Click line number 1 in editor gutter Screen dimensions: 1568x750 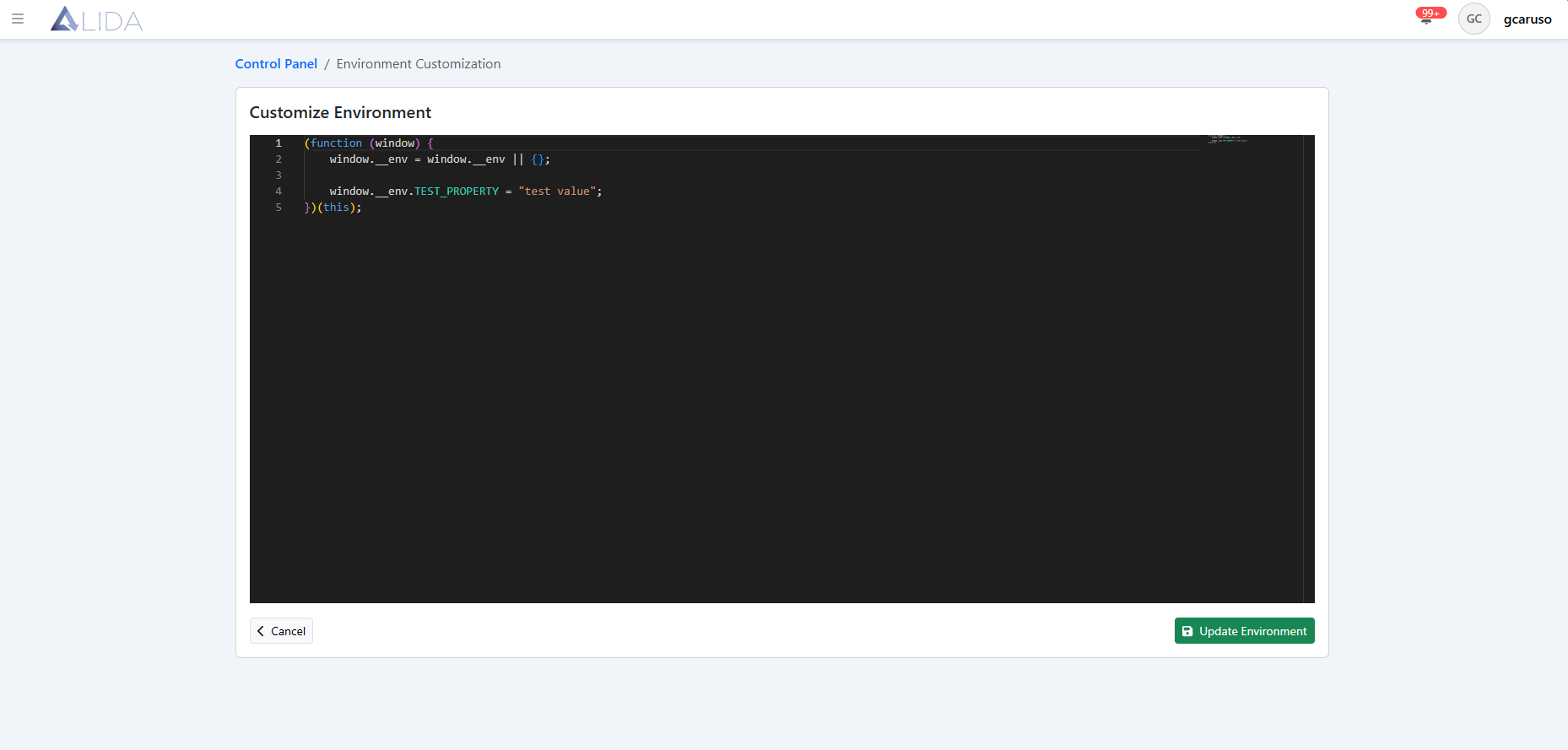pyautogui.click(x=278, y=143)
